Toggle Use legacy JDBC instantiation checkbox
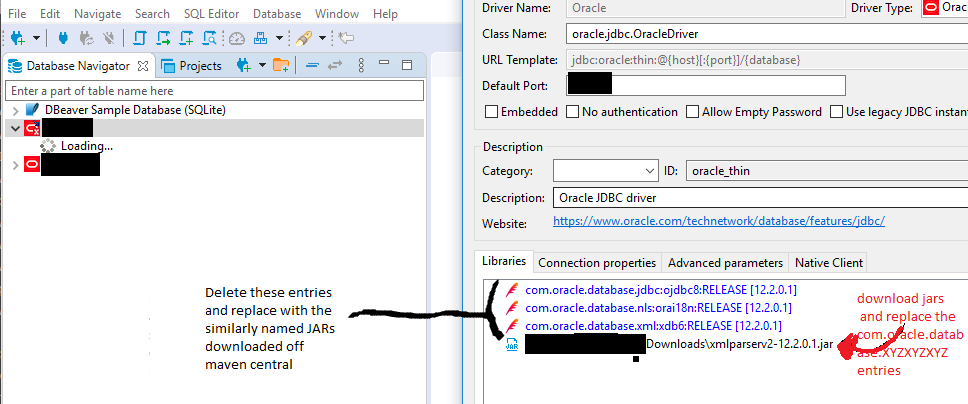This screenshot has width=968, height=404. click(836, 112)
